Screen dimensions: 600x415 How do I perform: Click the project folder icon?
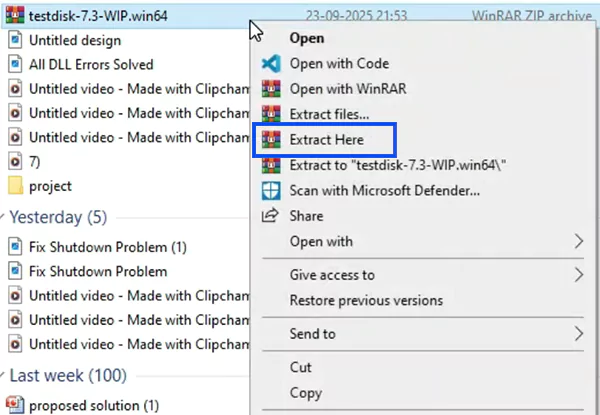click(x=15, y=186)
